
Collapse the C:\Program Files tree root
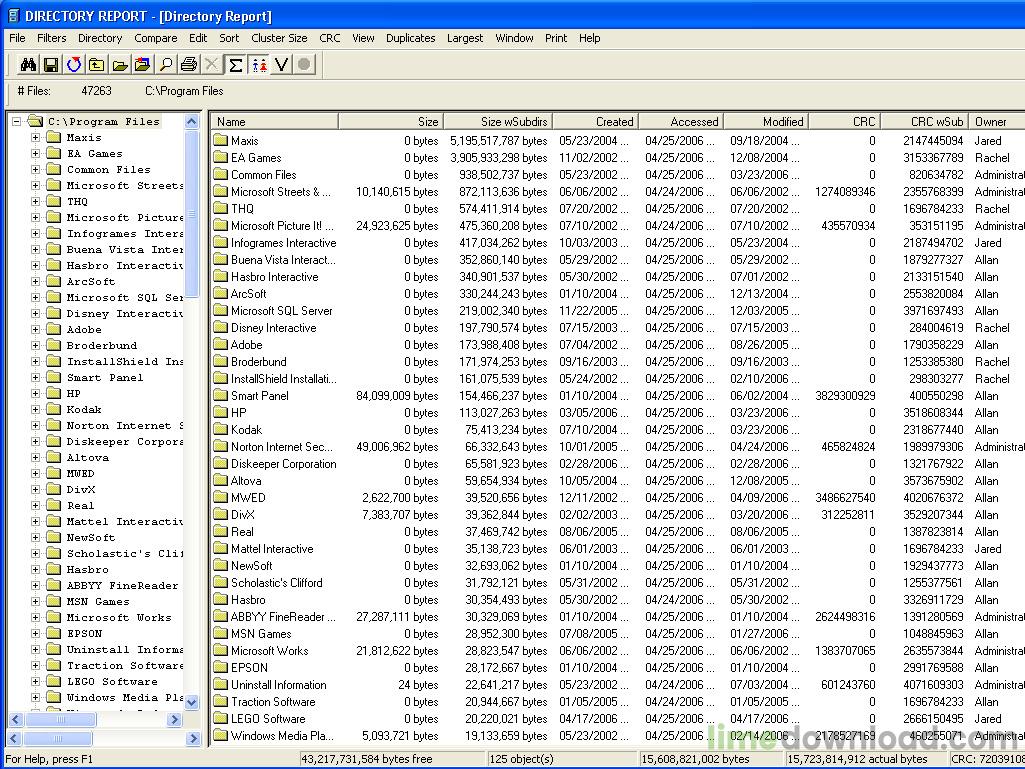pos(17,122)
